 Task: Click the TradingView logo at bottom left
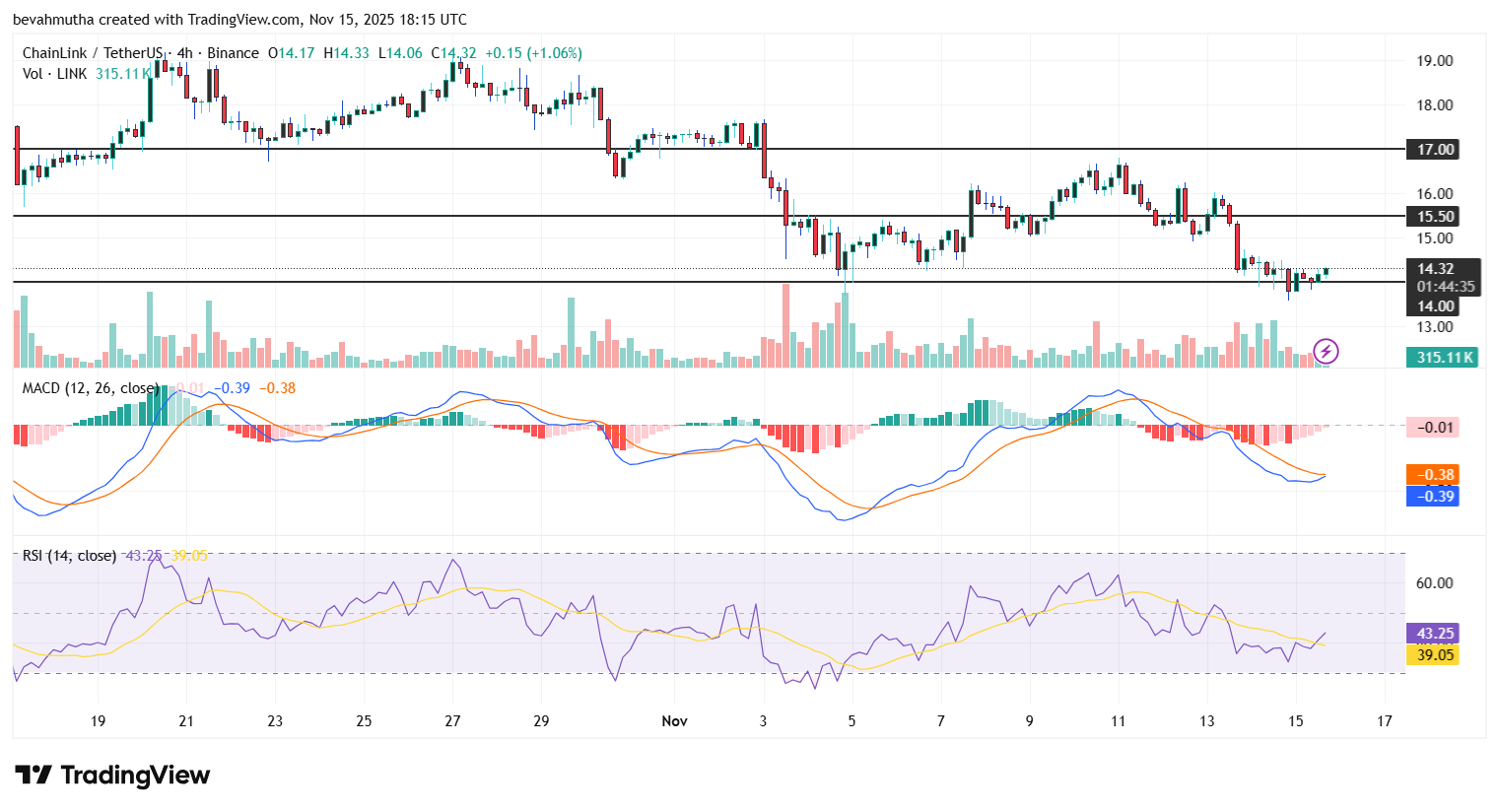(x=111, y=776)
